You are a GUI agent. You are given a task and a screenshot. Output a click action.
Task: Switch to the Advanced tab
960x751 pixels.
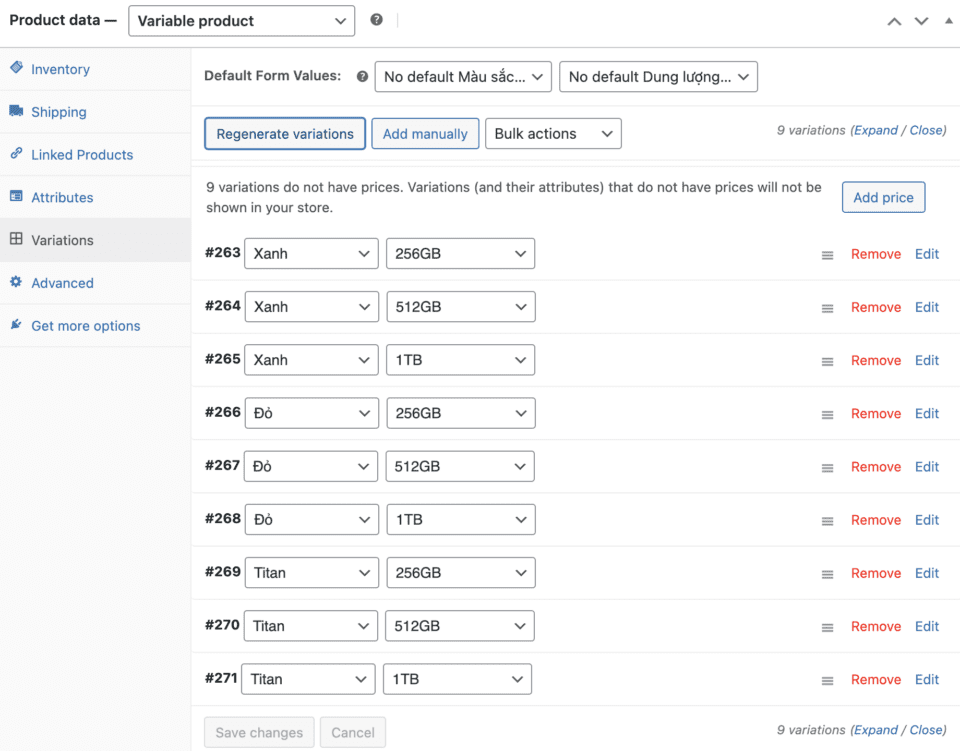[95, 283]
